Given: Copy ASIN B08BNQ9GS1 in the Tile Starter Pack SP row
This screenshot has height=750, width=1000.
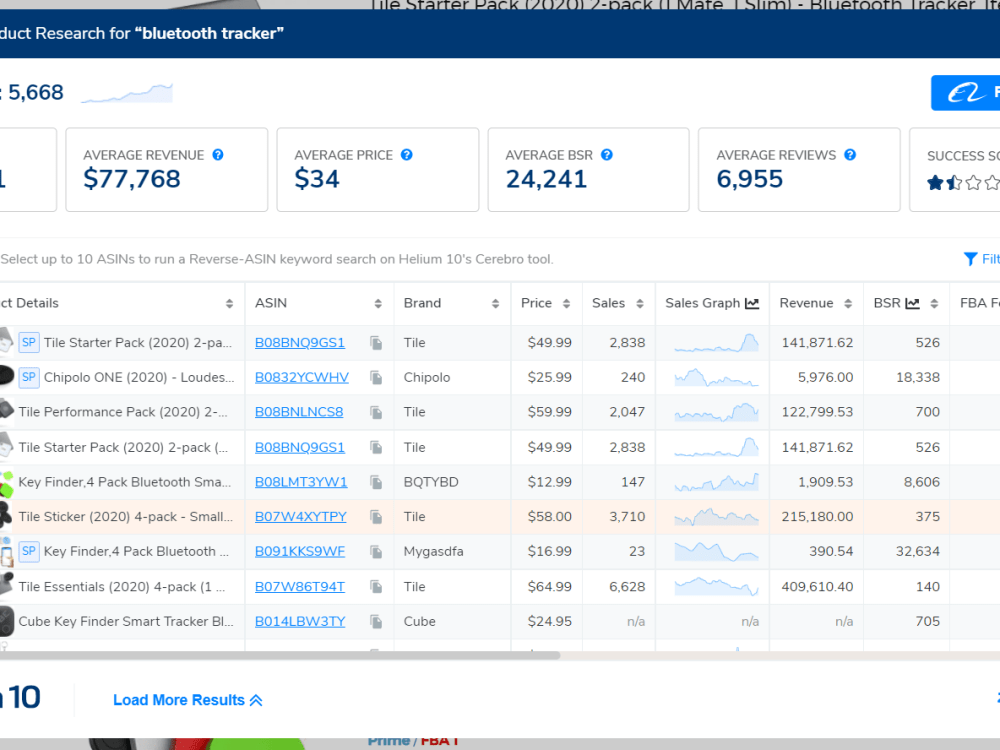Looking at the screenshot, I should pos(376,343).
